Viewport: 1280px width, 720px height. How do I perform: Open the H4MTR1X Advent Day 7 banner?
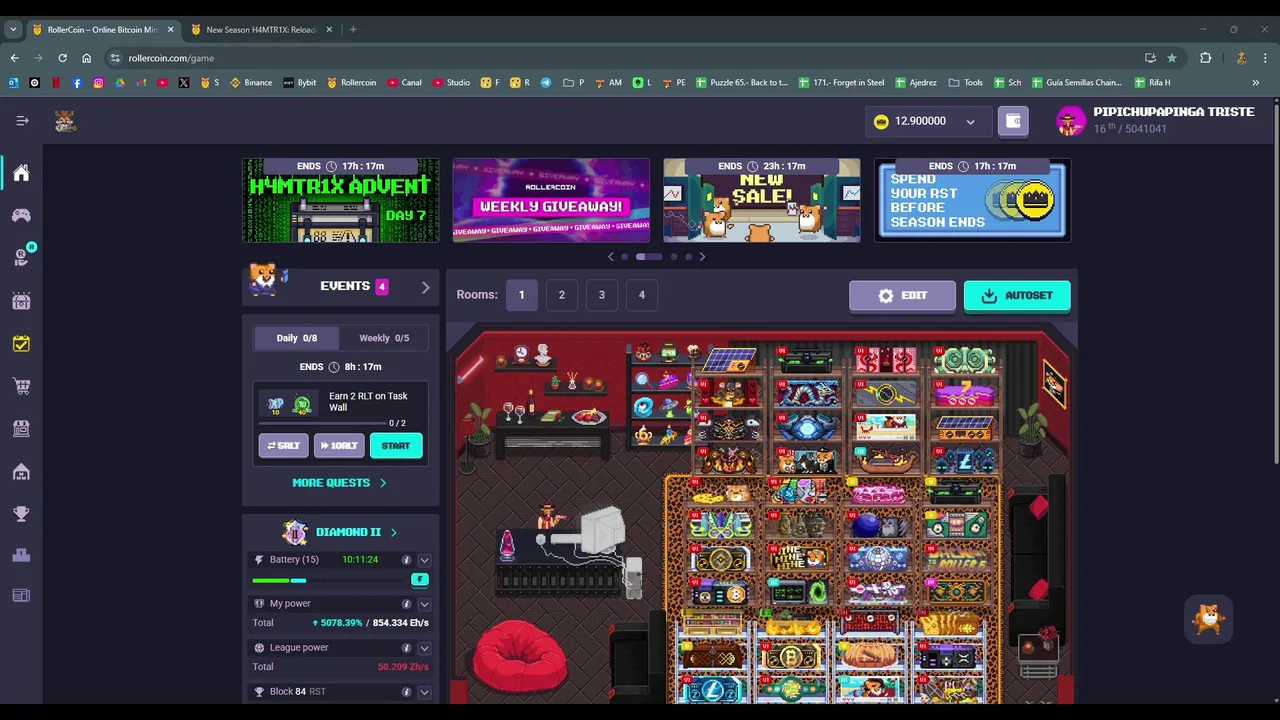tap(340, 201)
